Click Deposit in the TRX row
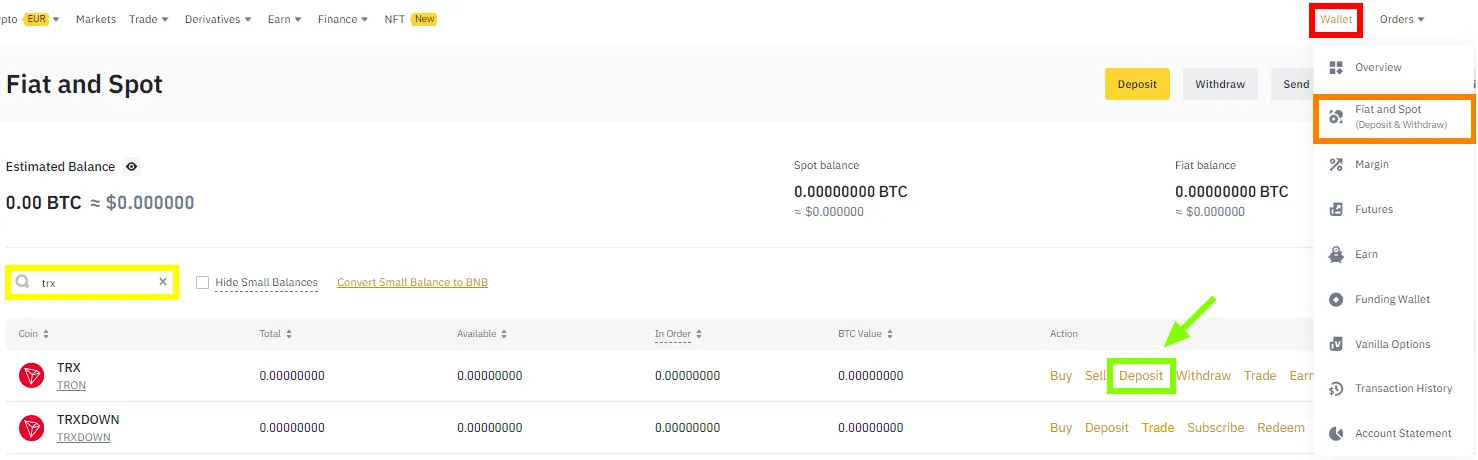 pyautogui.click(x=1141, y=376)
